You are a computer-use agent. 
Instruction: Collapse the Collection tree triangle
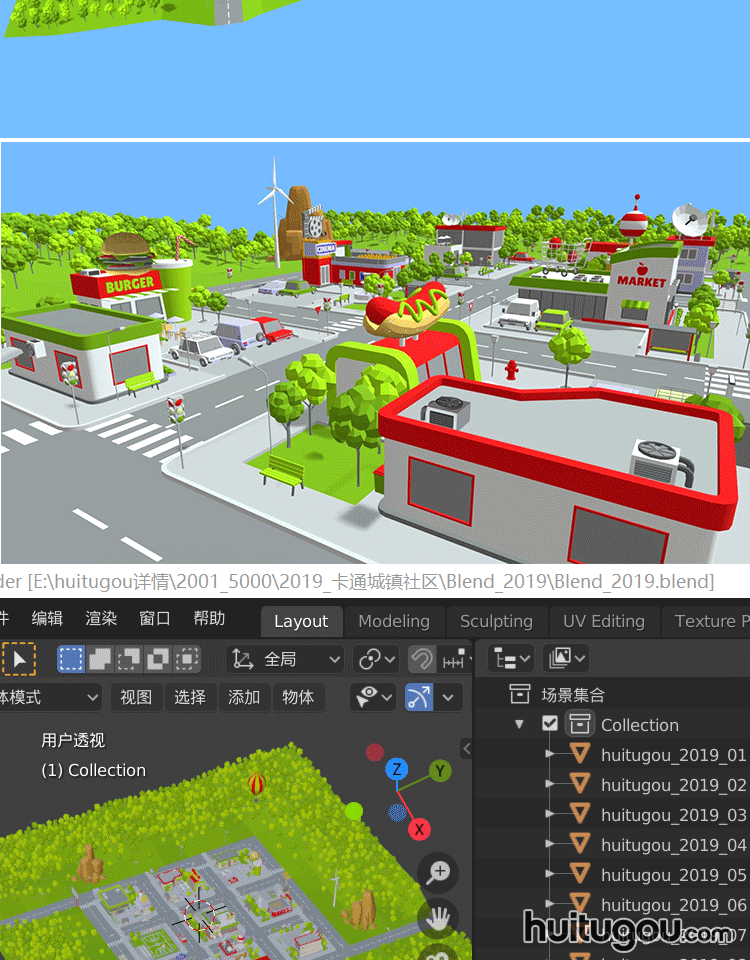click(519, 725)
